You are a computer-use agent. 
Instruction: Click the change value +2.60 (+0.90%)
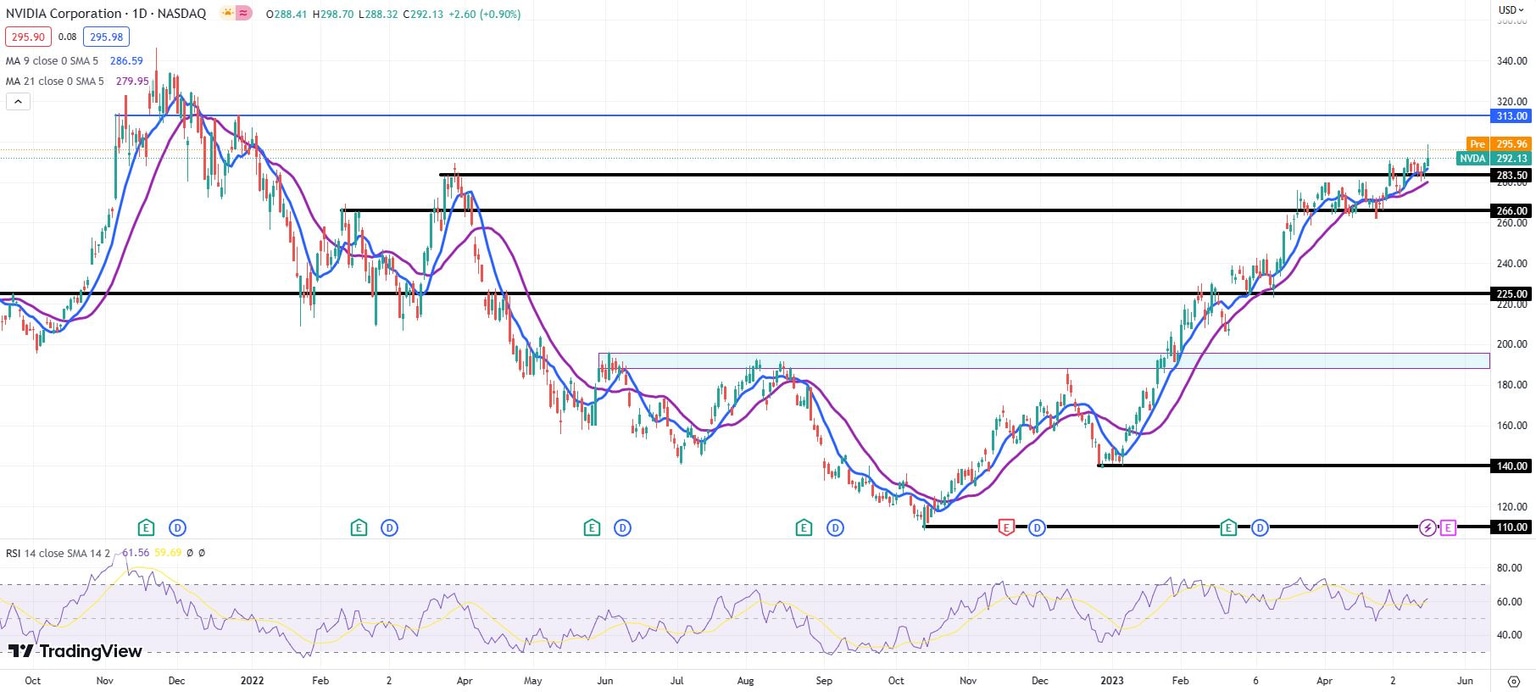point(486,14)
